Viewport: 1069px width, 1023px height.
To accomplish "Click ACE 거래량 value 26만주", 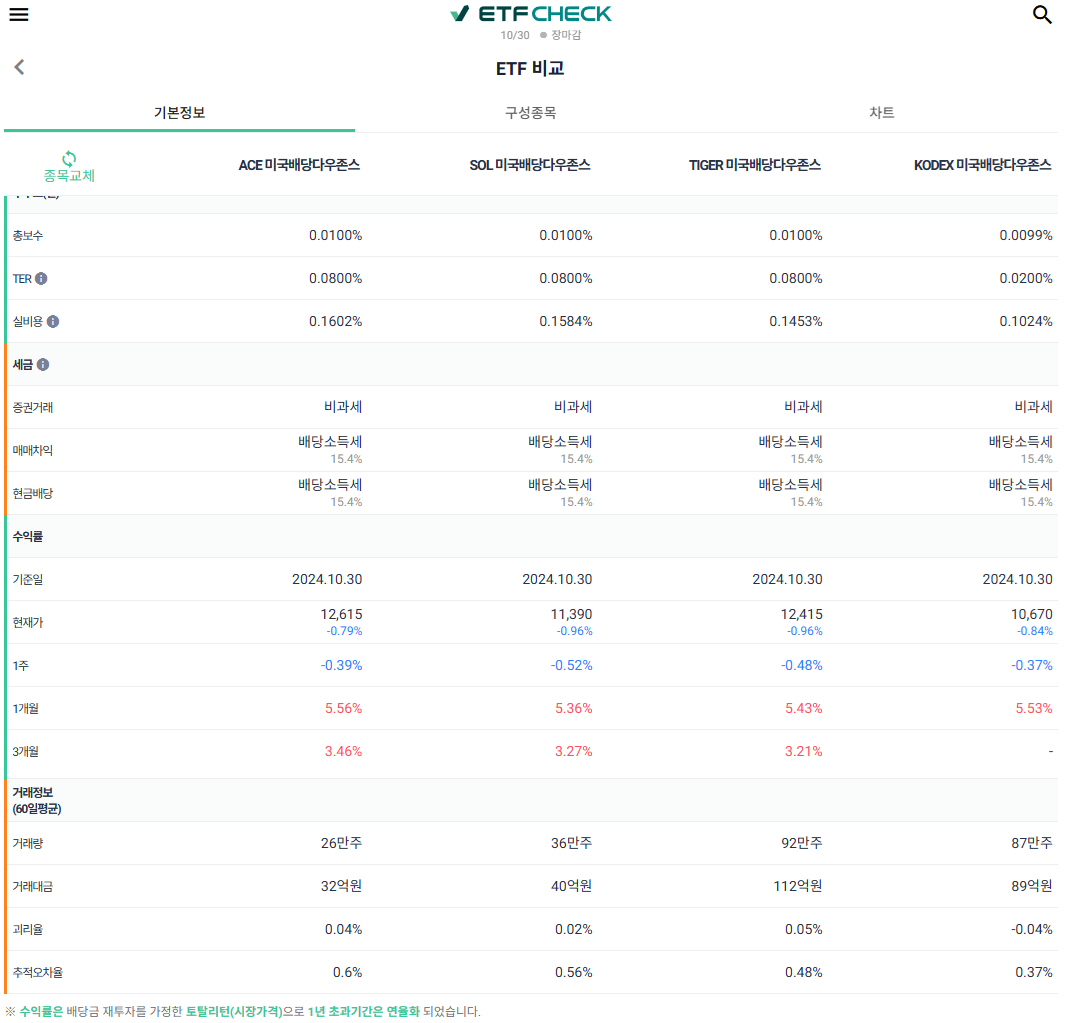I will 341,843.
